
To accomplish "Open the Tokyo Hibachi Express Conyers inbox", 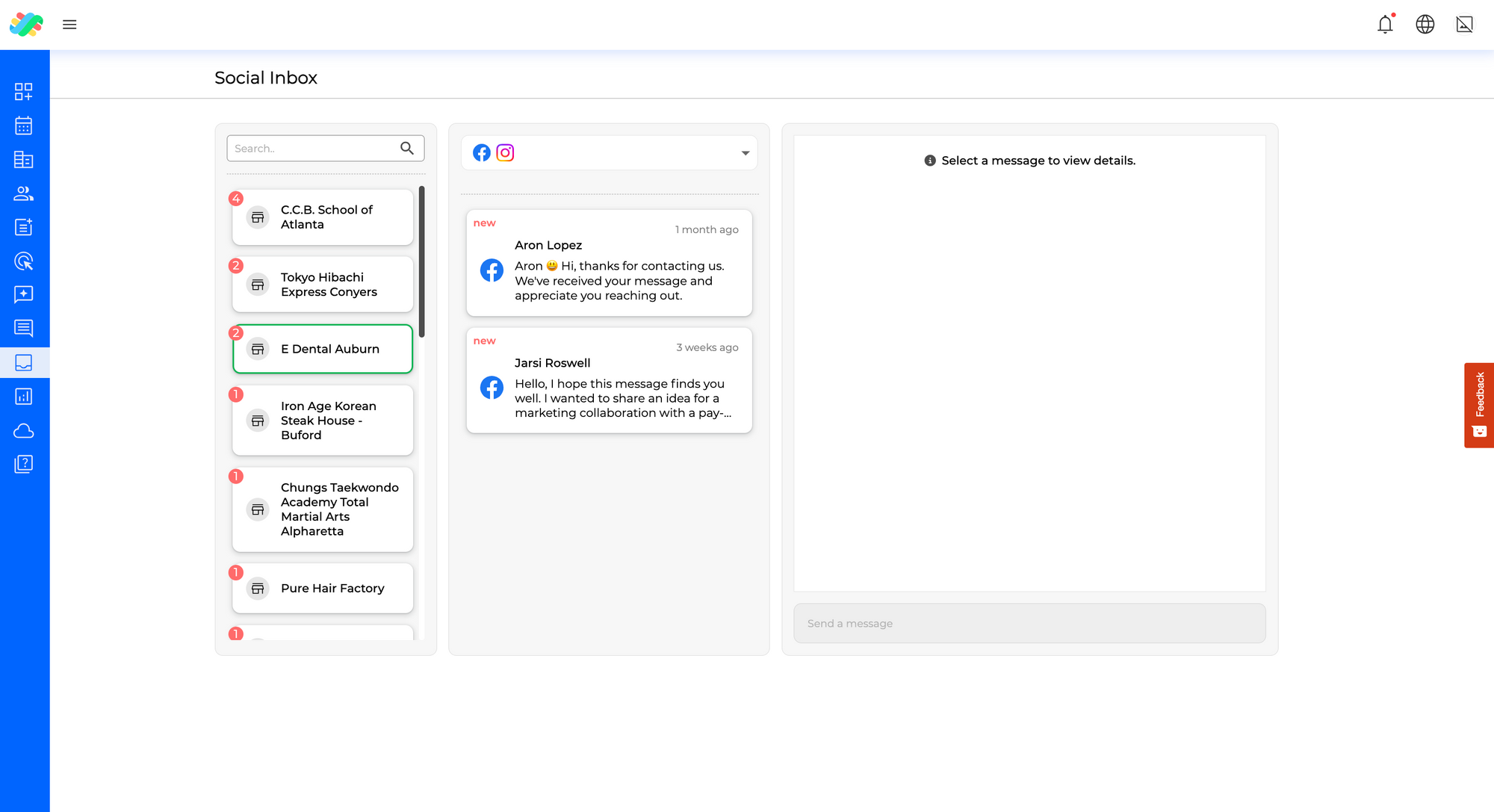I will [322, 285].
